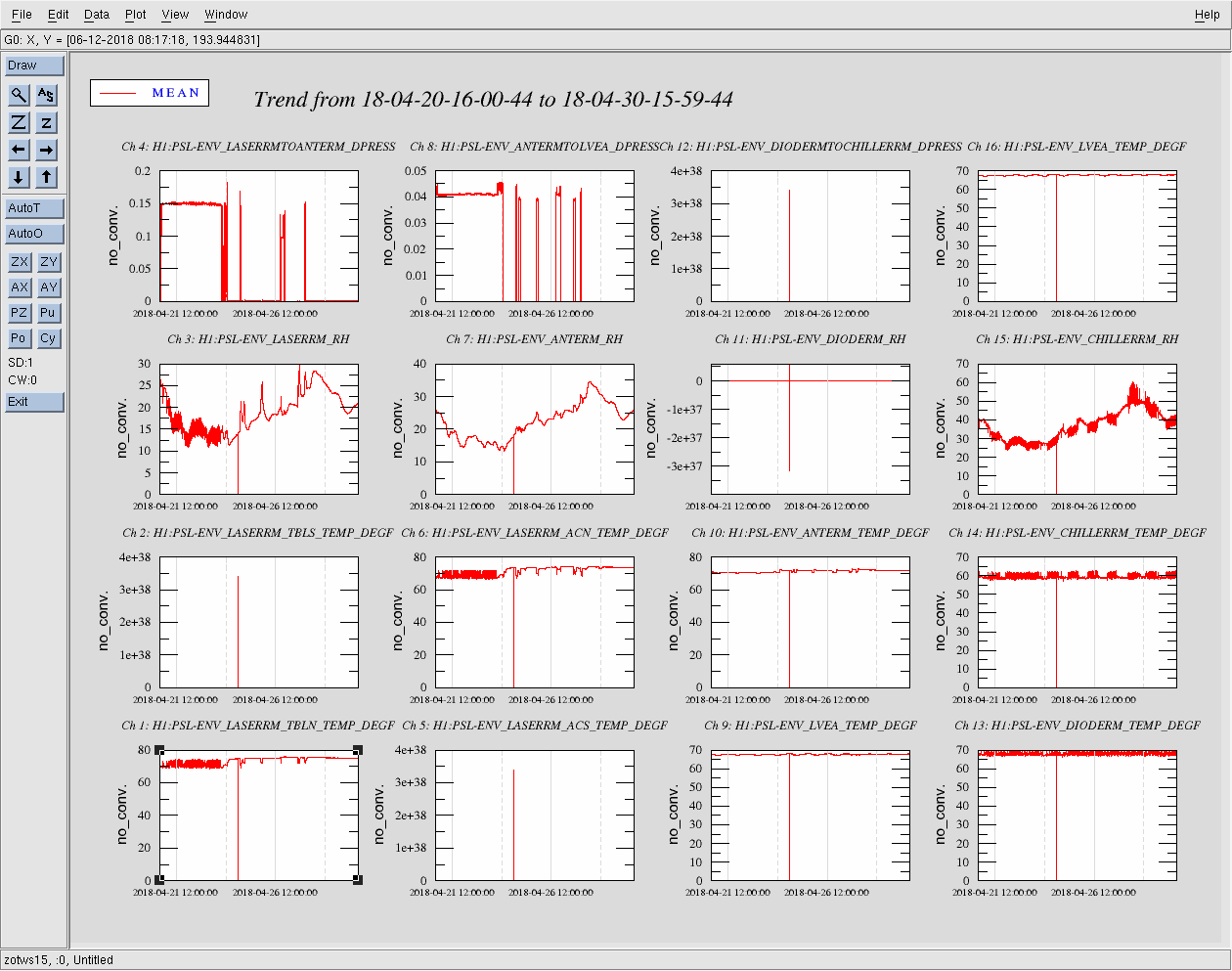This screenshot has width=1232, height=971.
Task: Select the magnifier zoom tool
Action: 19,95
